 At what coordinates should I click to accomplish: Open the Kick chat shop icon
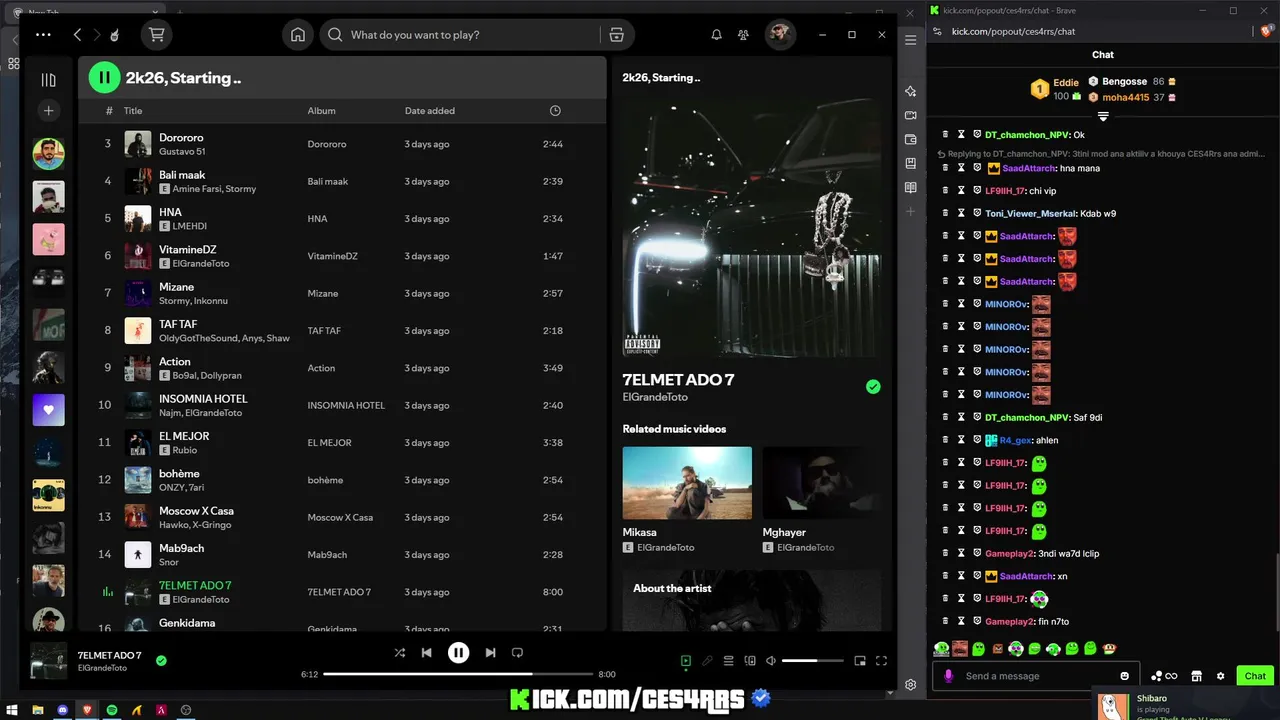1196,676
